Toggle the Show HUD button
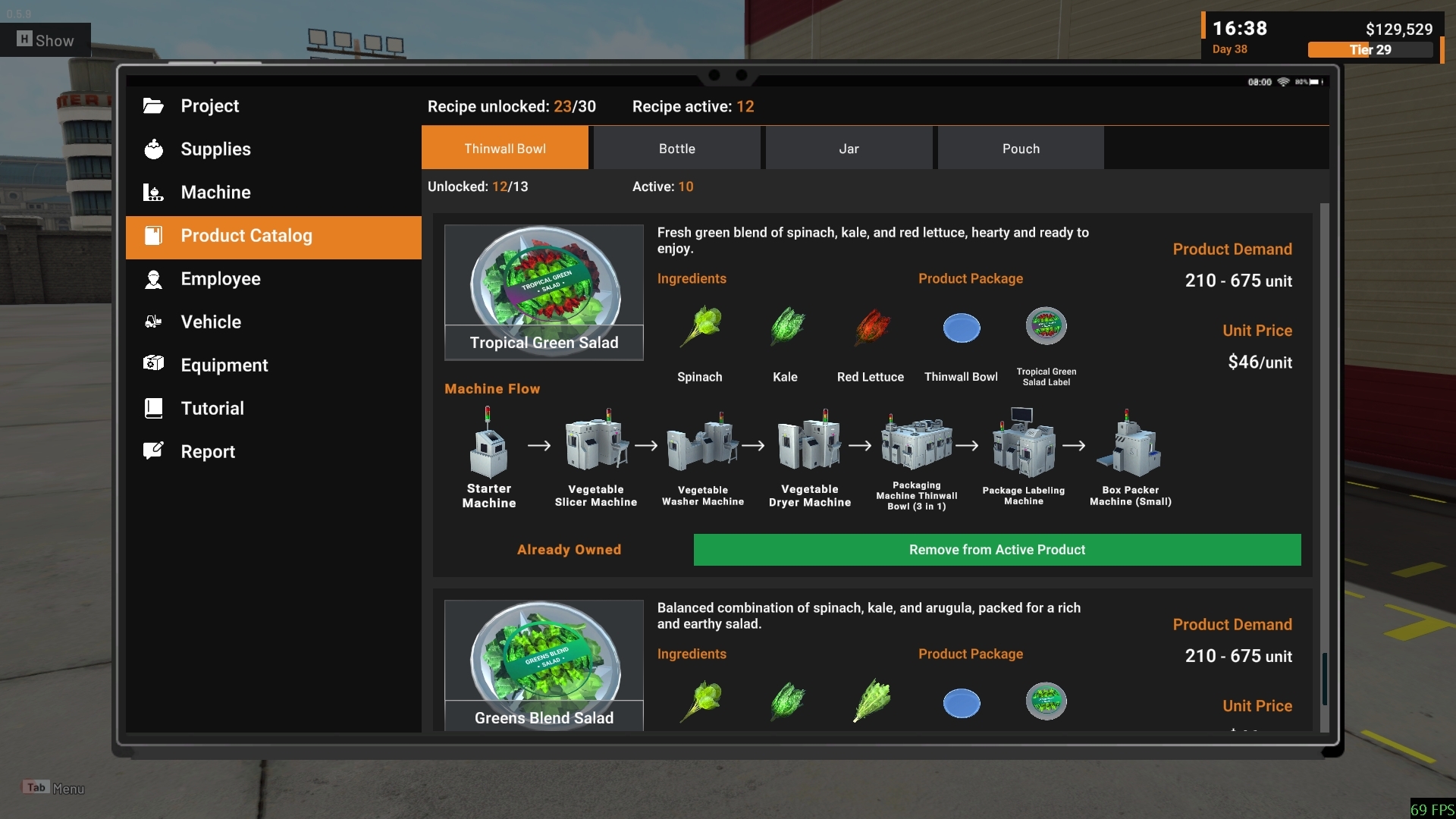 click(x=45, y=40)
